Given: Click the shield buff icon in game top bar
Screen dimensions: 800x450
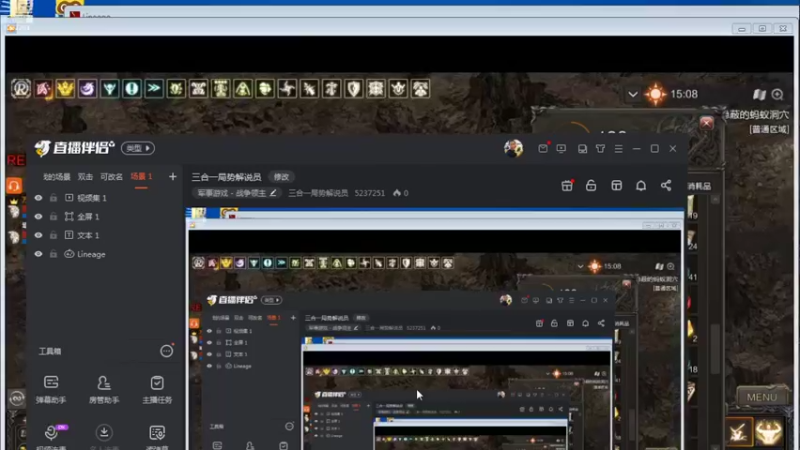Looking at the screenshot, I should tap(354, 89).
